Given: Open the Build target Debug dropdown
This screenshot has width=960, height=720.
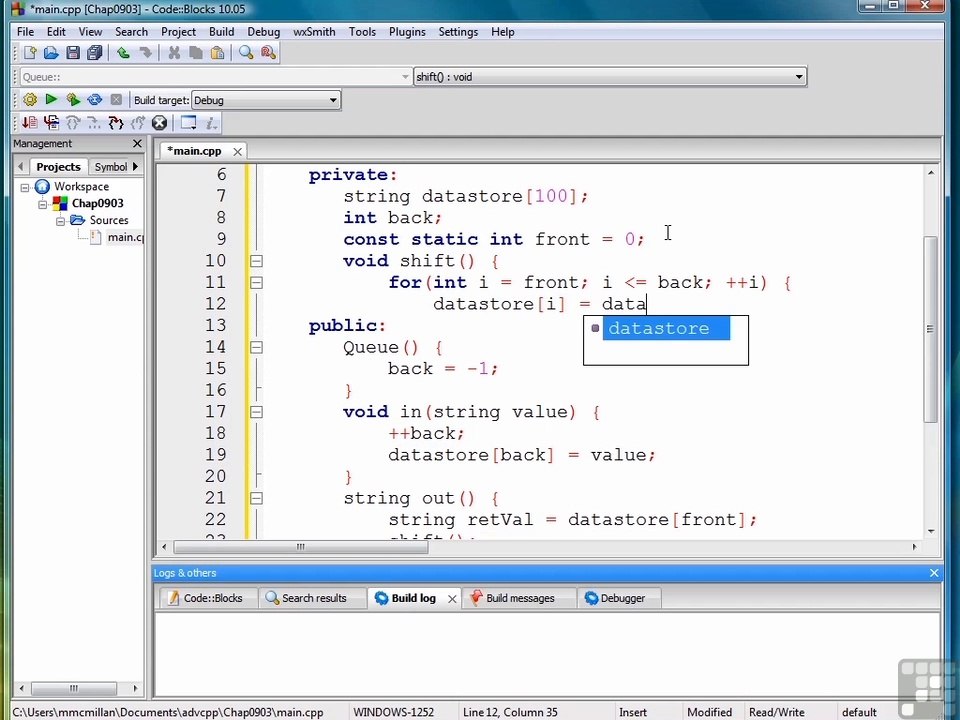Looking at the screenshot, I should [x=266, y=100].
